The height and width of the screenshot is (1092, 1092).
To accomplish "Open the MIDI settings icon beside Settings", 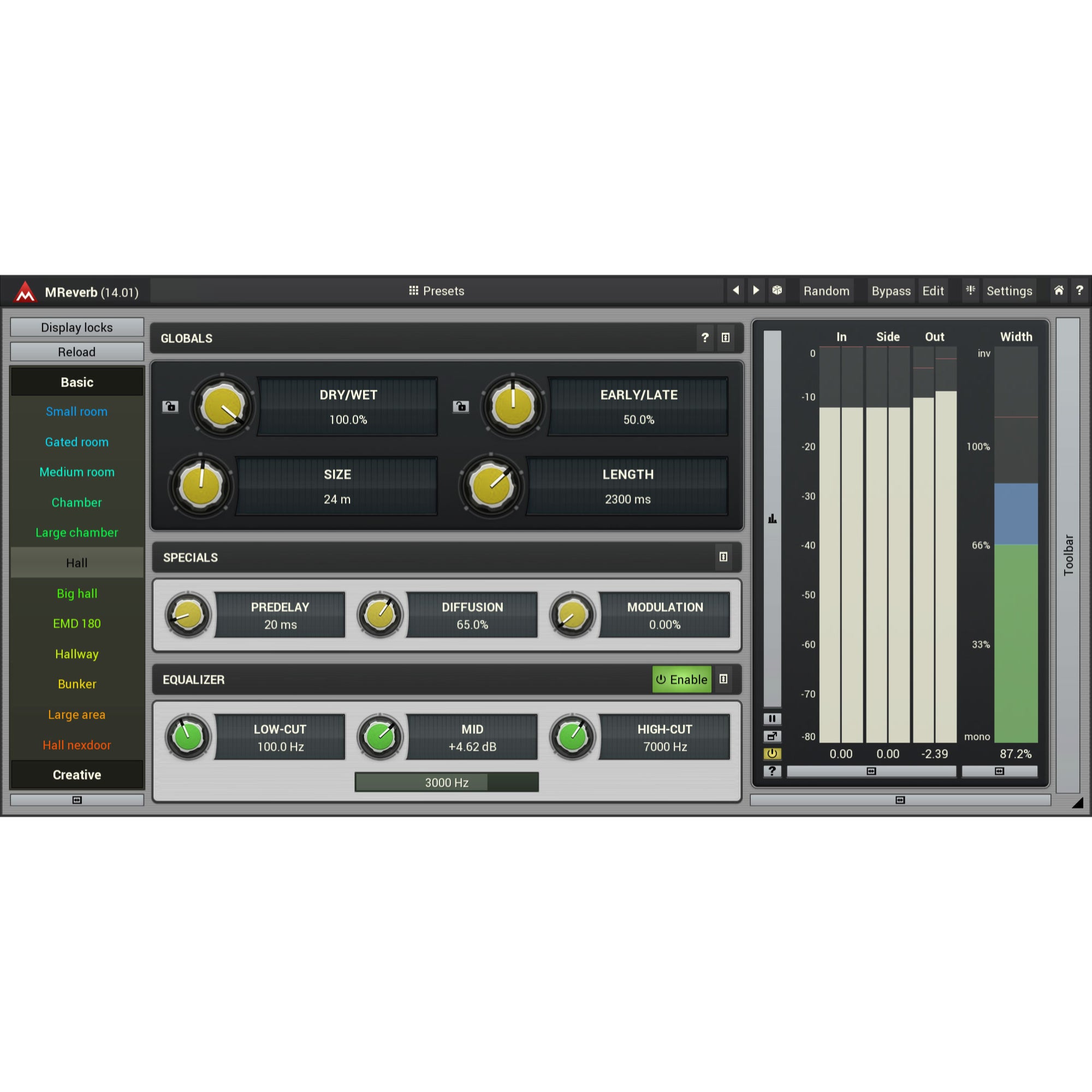I will 970,290.
